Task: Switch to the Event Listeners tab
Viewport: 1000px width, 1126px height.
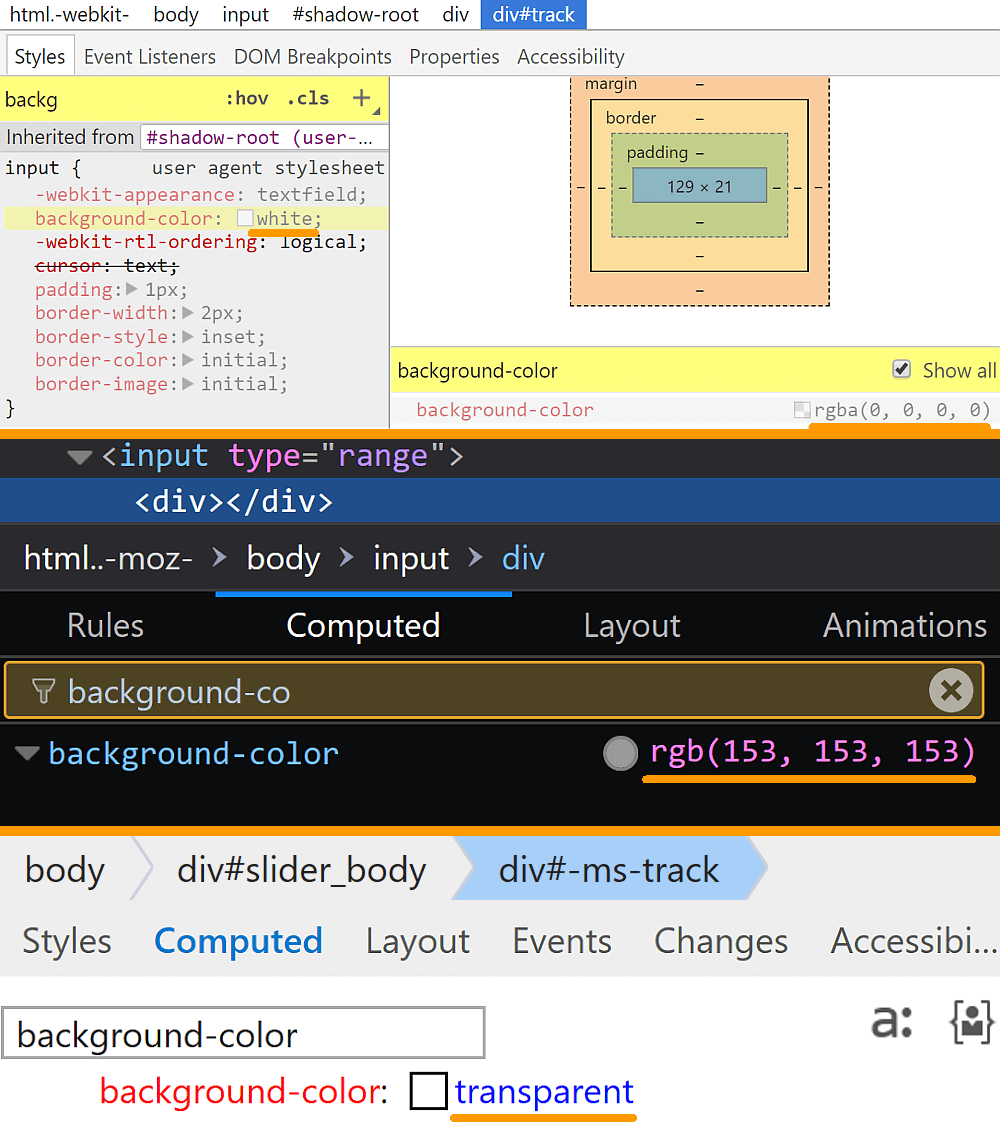Action: point(149,57)
